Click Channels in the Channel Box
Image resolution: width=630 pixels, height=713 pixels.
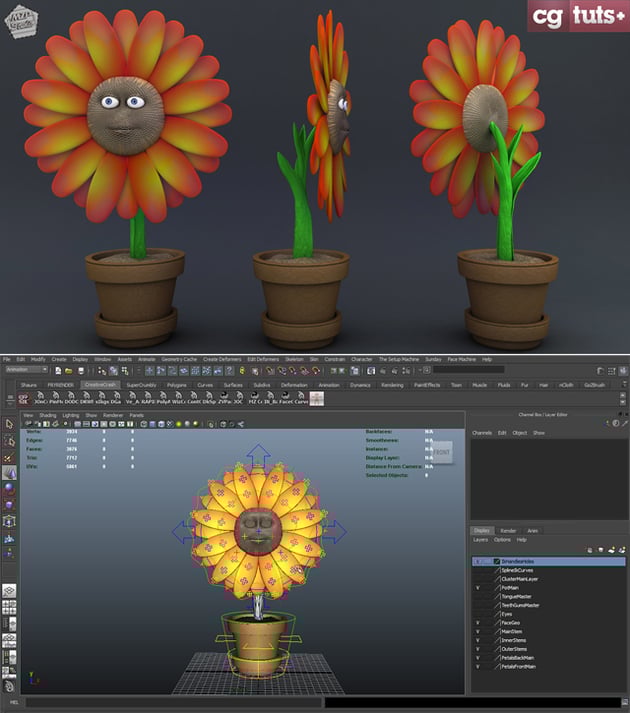482,433
